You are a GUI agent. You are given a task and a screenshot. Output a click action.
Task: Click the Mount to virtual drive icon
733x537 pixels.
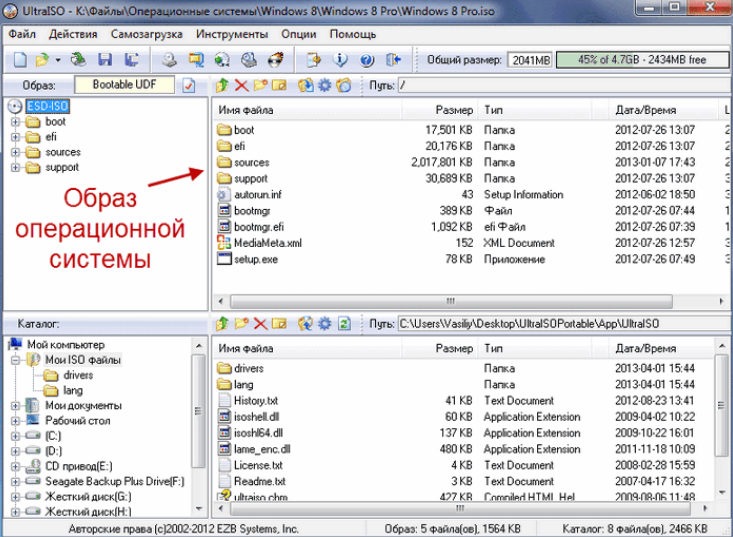249,60
